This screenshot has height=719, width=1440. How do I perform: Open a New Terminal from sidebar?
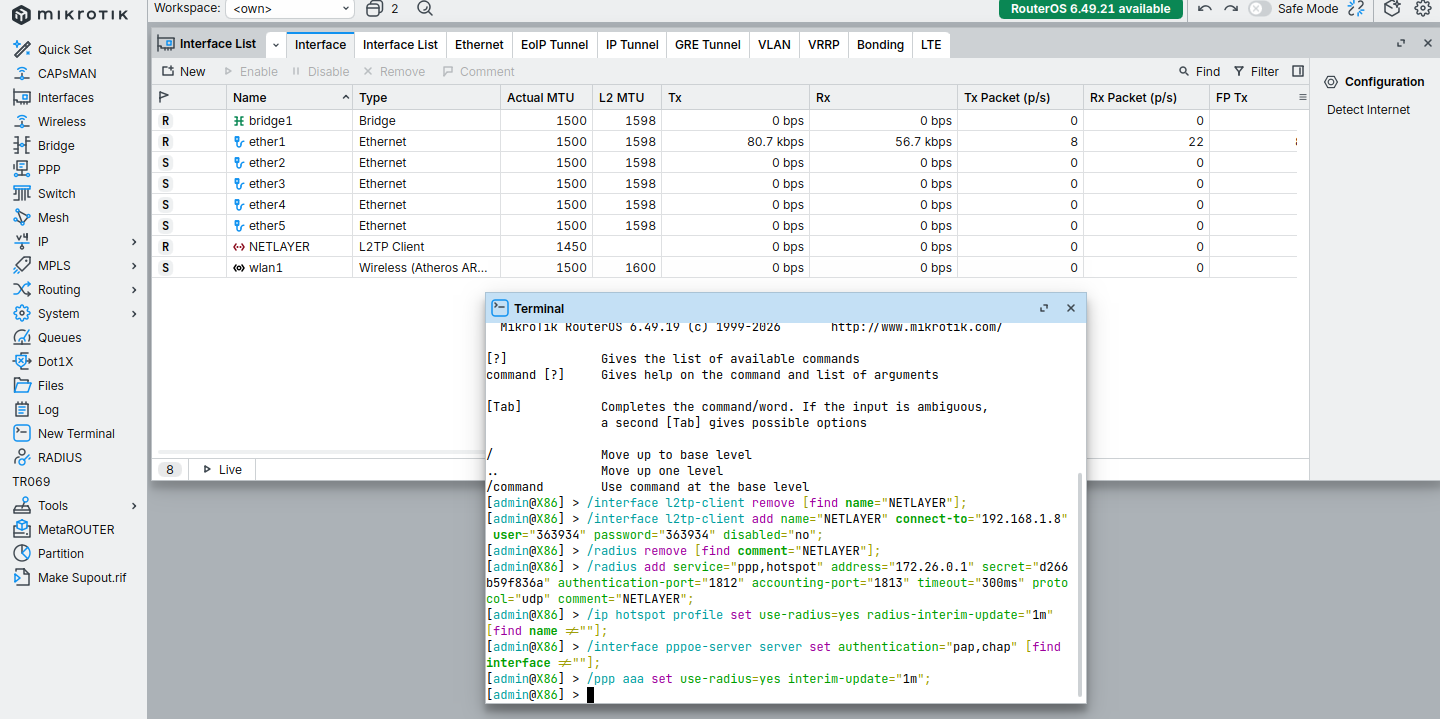click(x=76, y=433)
